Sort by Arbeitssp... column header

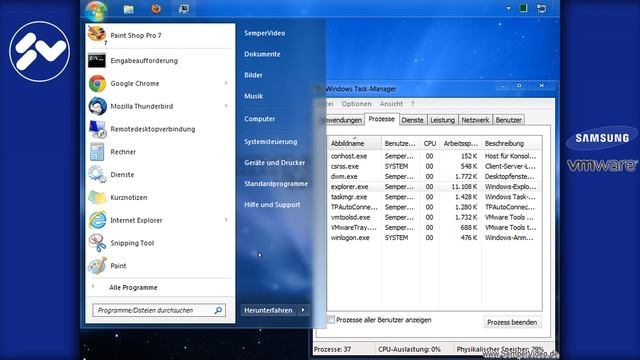(460, 143)
